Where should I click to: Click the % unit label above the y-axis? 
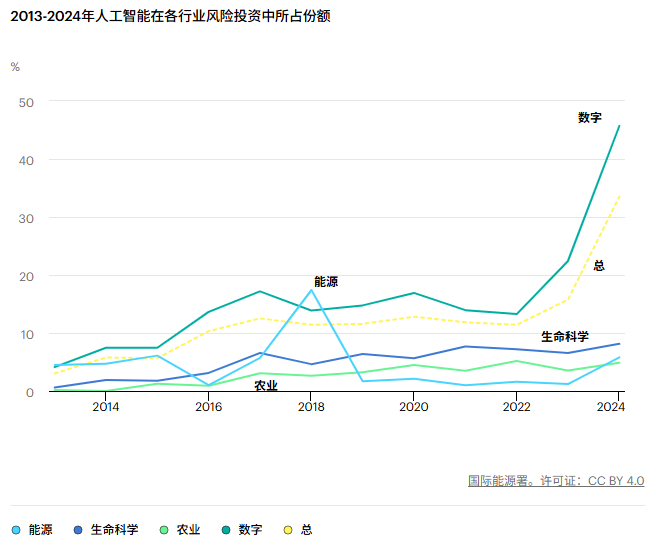click(15, 67)
